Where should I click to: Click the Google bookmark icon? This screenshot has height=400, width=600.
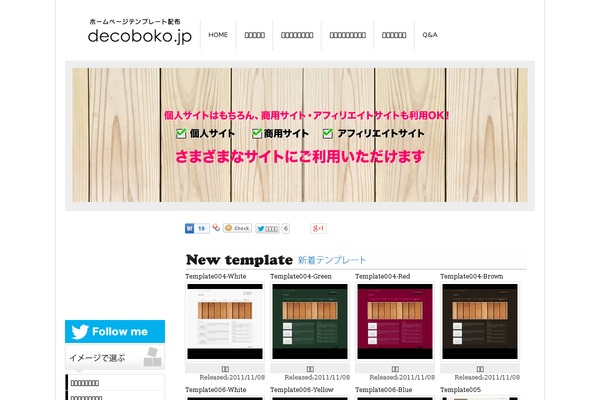pyautogui.click(x=216, y=228)
